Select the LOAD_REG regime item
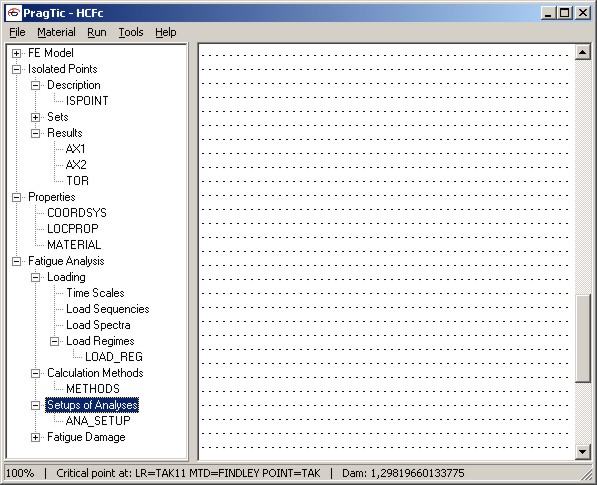 pyautogui.click(x=114, y=357)
